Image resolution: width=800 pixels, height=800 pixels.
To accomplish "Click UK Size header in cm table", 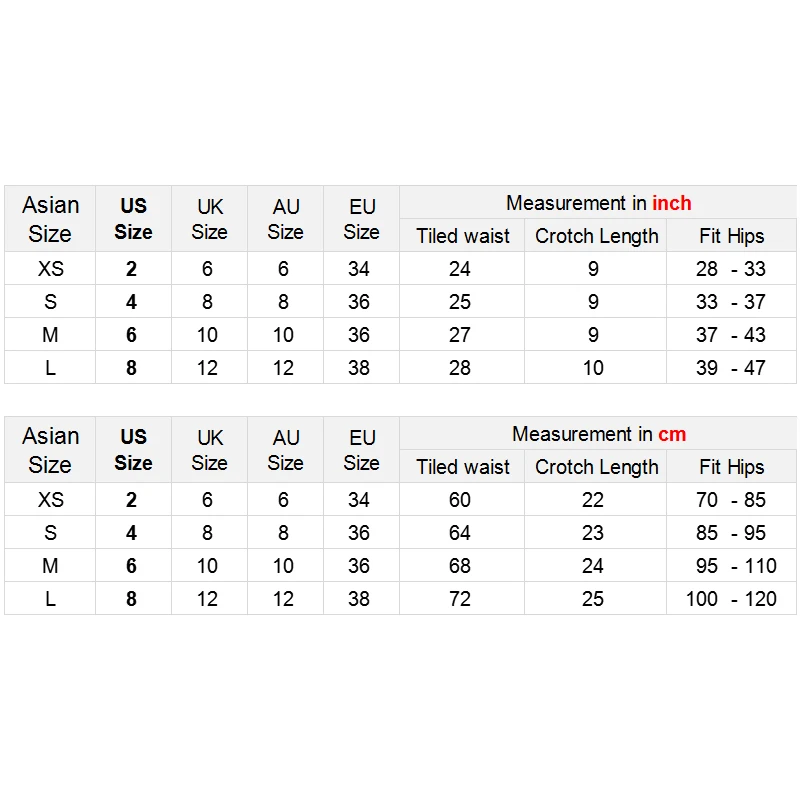I will tap(209, 450).
